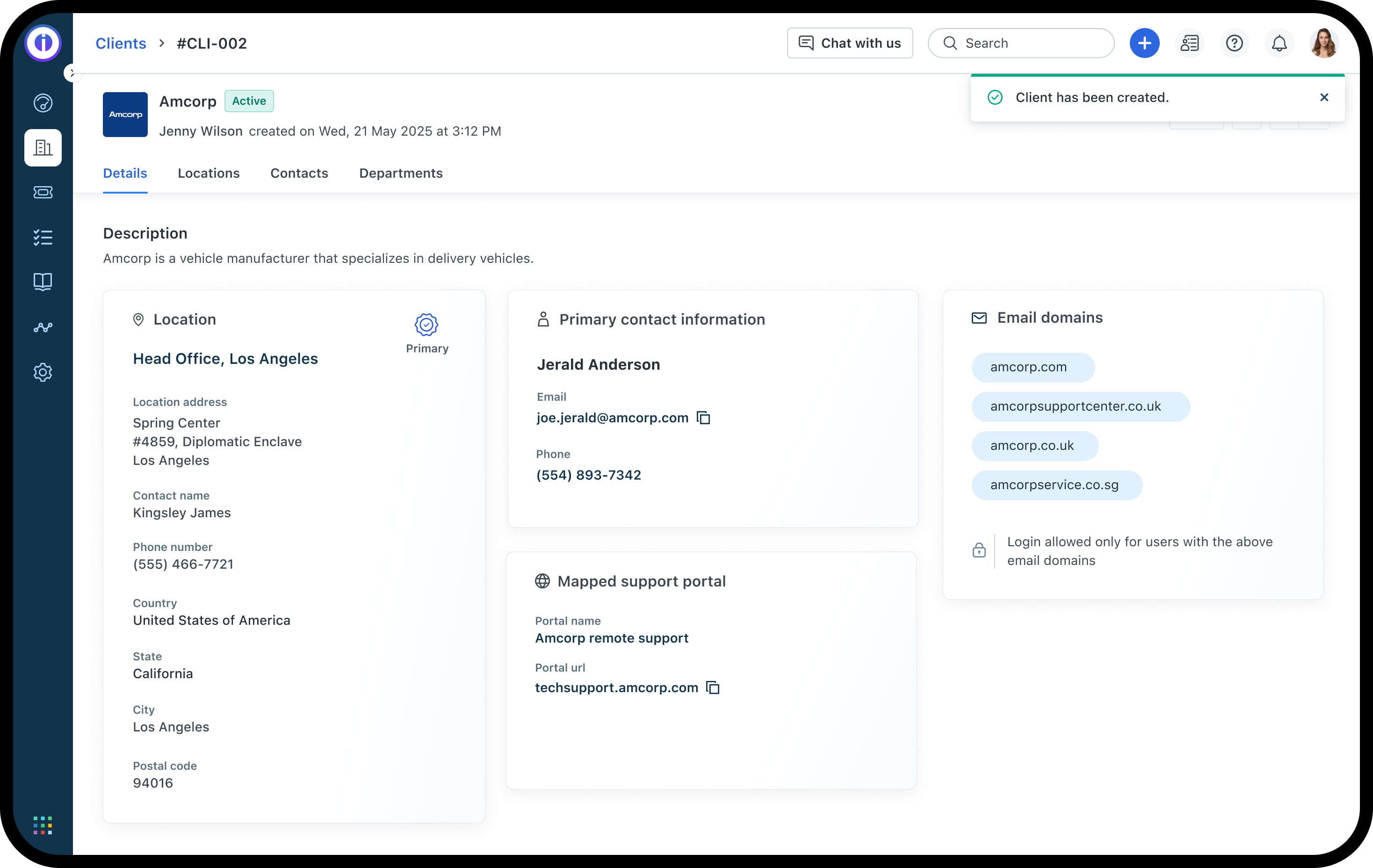
Task: Open the analytics graph icon in sidebar
Action: tap(43, 327)
